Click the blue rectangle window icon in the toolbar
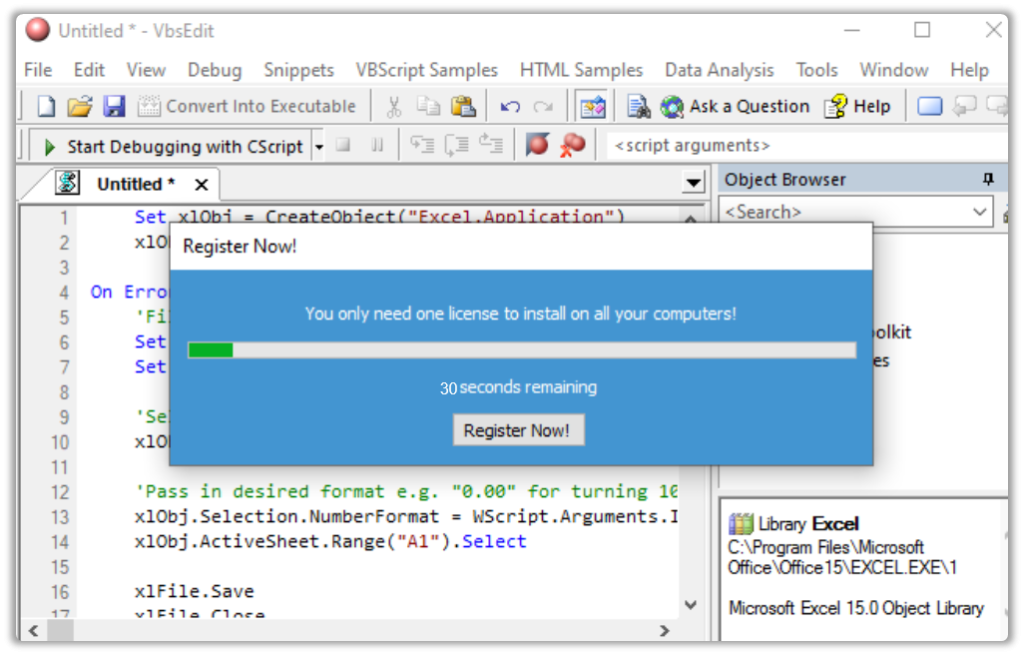The height and width of the screenshot is (655, 1024). click(930, 106)
